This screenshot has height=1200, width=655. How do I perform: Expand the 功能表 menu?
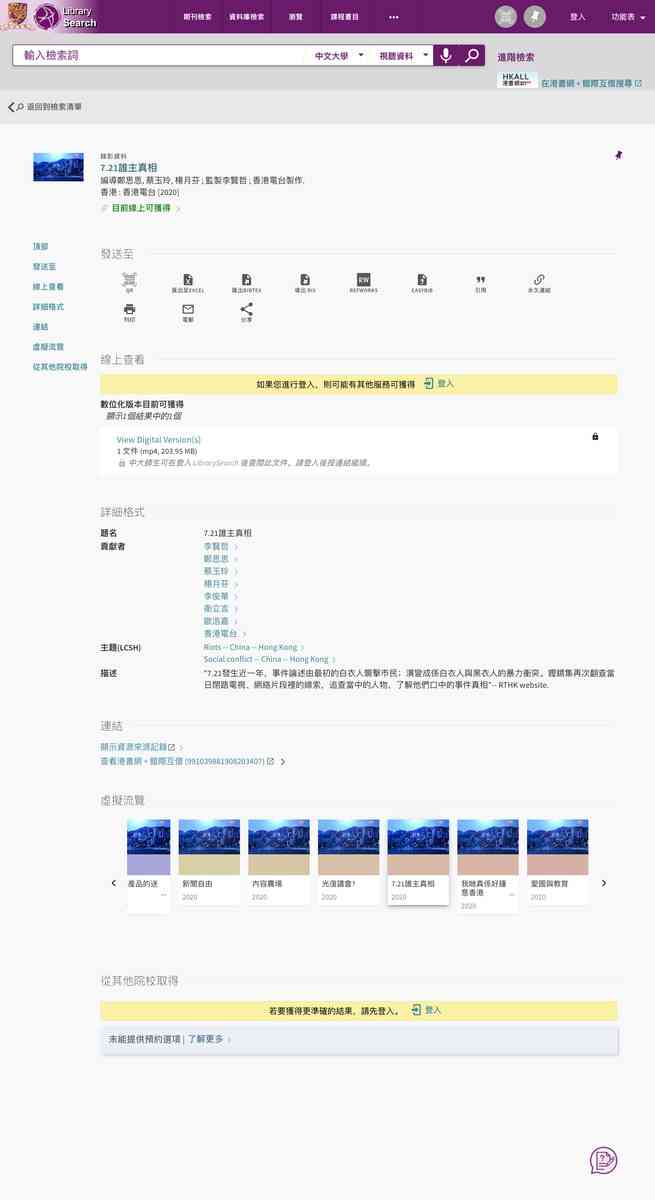(629, 17)
